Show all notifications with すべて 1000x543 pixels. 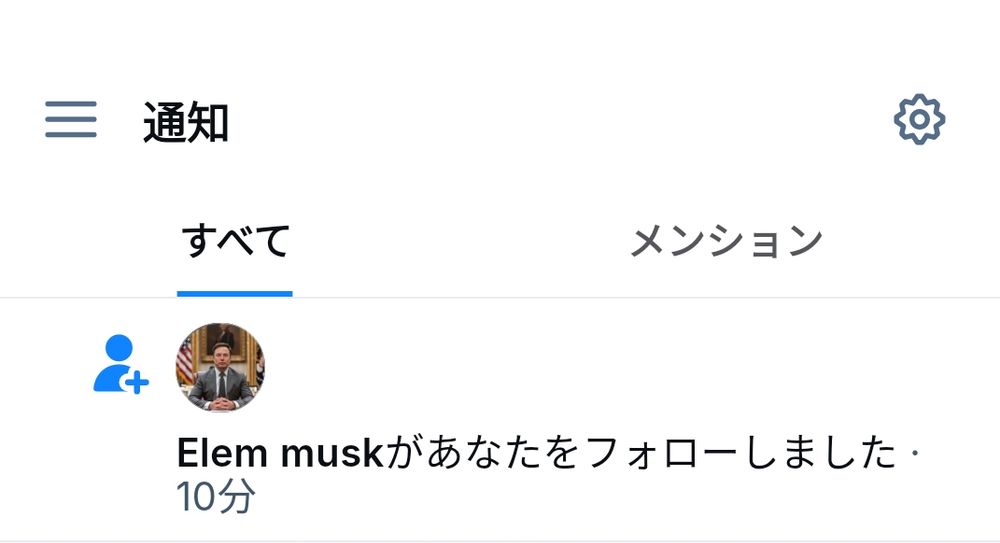click(x=235, y=241)
